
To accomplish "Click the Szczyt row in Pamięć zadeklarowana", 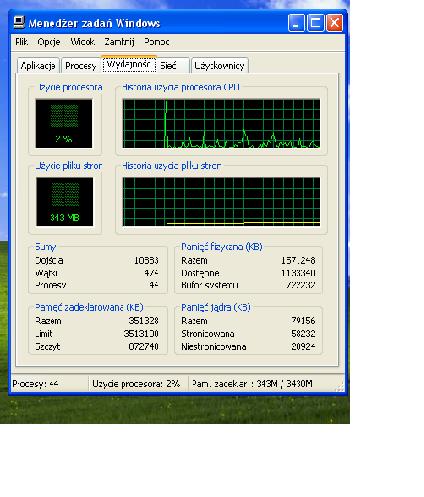I will coord(97,347).
